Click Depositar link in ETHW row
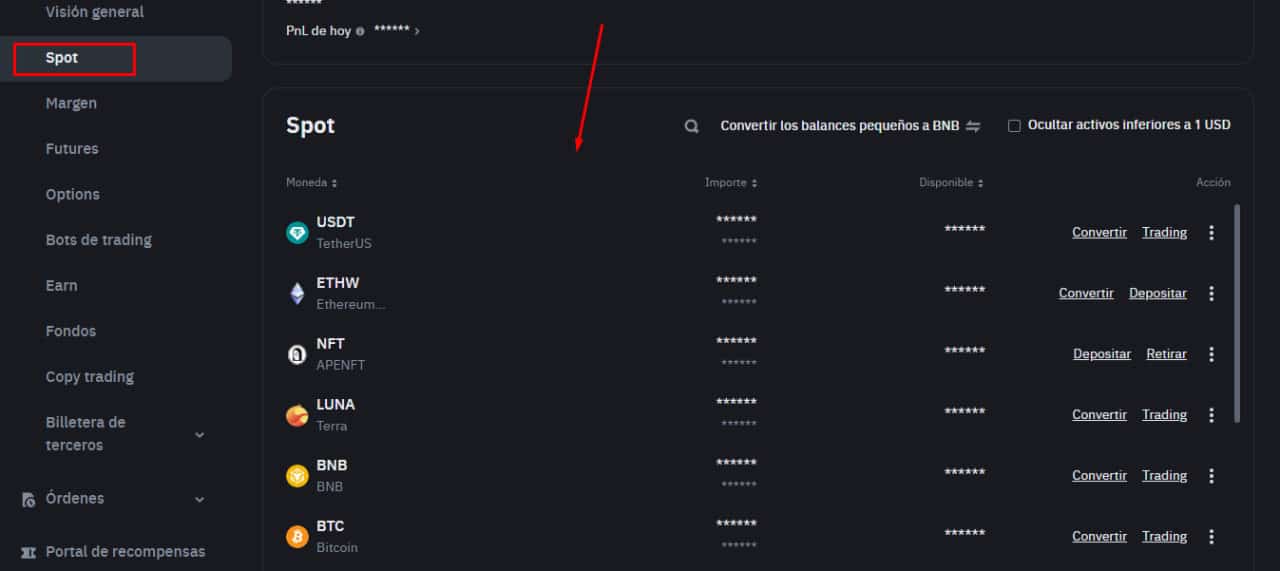Viewport: 1280px width, 571px height. 1158,294
